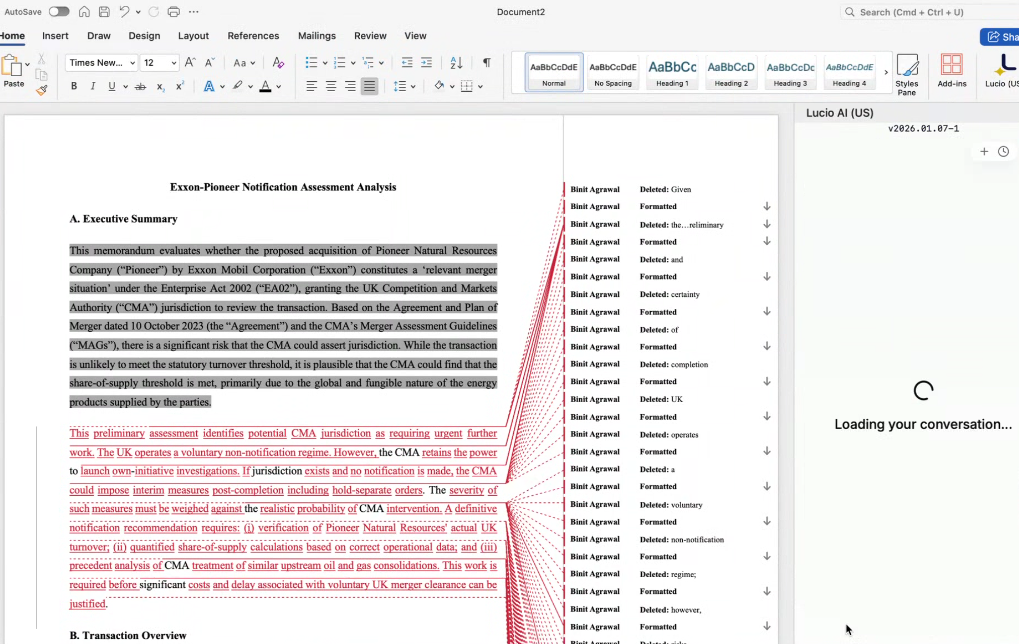The width and height of the screenshot is (1019, 644).
Task: Toggle justified text alignment
Action: point(369,87)
